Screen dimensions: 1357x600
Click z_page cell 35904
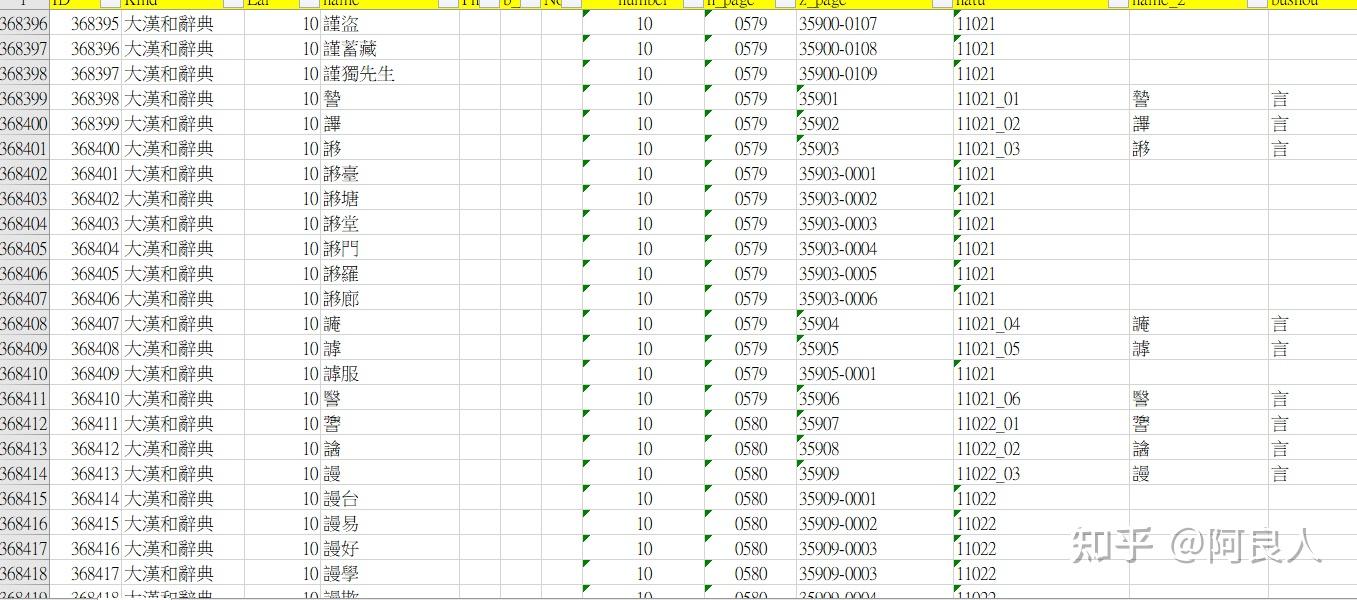coord(874,324)
